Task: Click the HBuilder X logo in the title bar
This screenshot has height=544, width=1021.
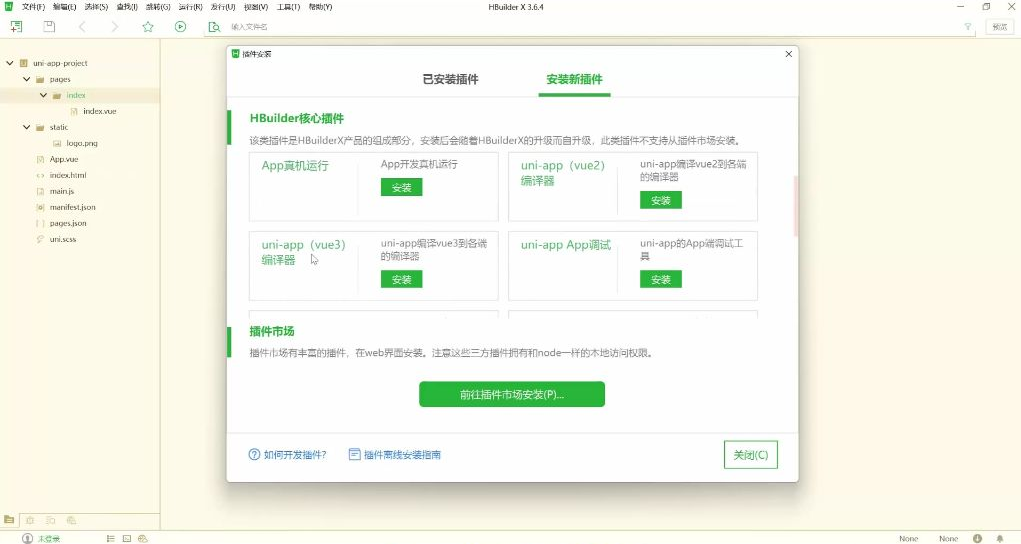Action: (8, 7)
